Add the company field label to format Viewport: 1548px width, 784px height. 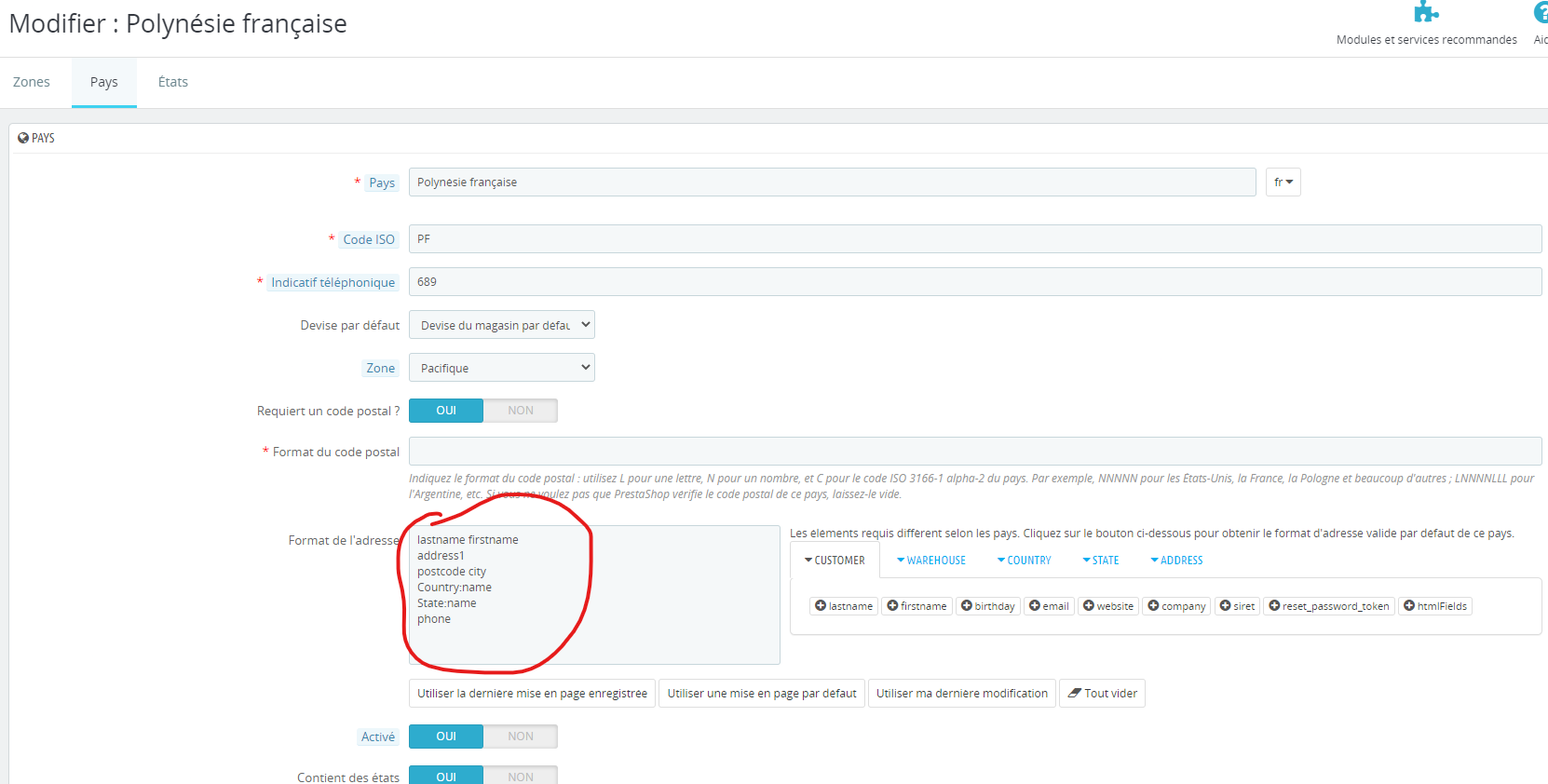(1184, 606)
